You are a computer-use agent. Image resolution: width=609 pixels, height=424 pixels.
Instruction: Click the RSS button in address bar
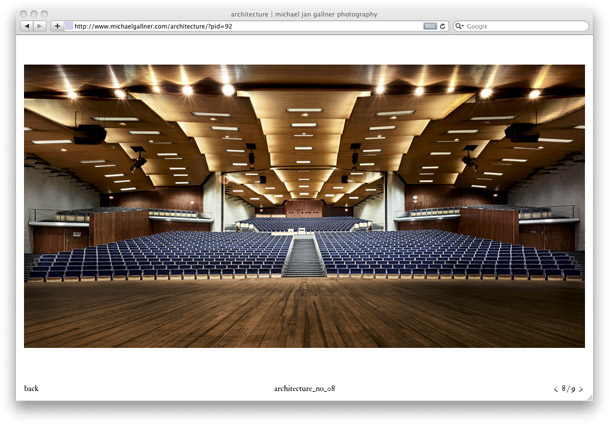pyautogui.click(x=430, y=26)
